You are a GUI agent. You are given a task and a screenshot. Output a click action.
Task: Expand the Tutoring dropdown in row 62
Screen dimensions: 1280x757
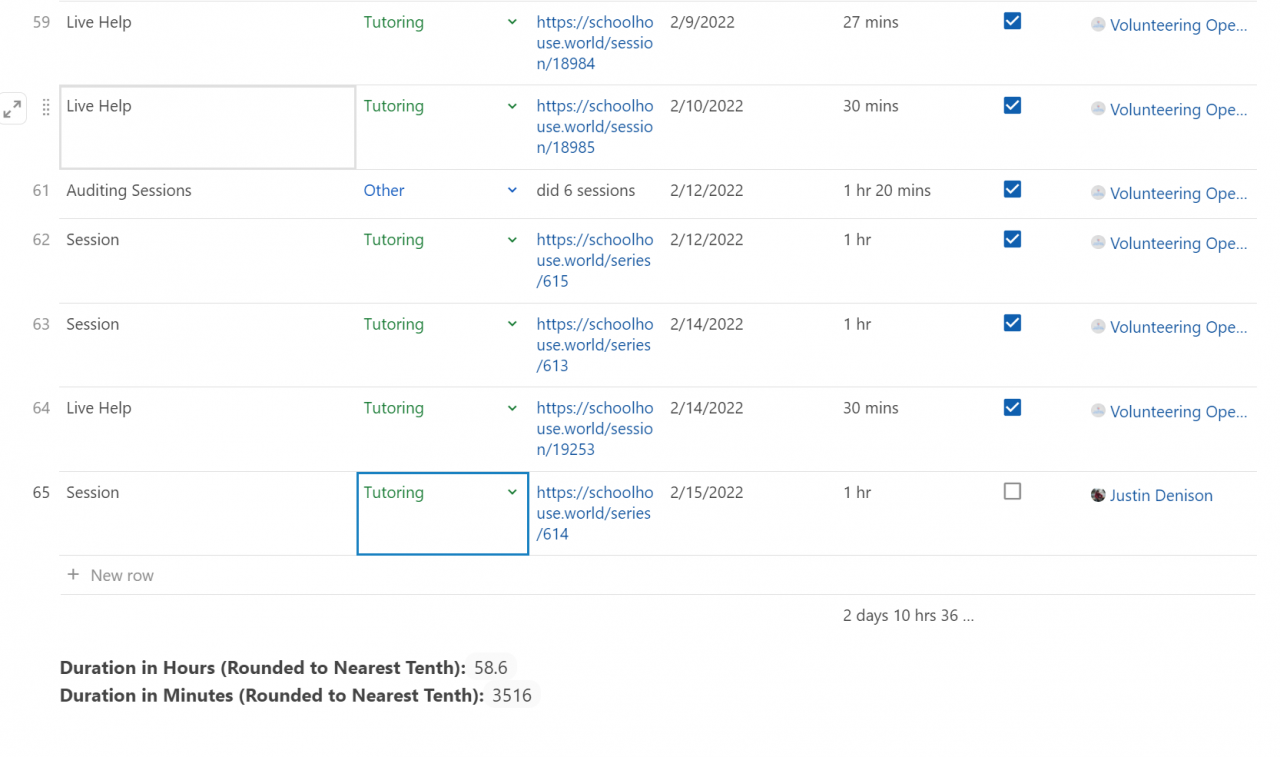tap(512, 240)
